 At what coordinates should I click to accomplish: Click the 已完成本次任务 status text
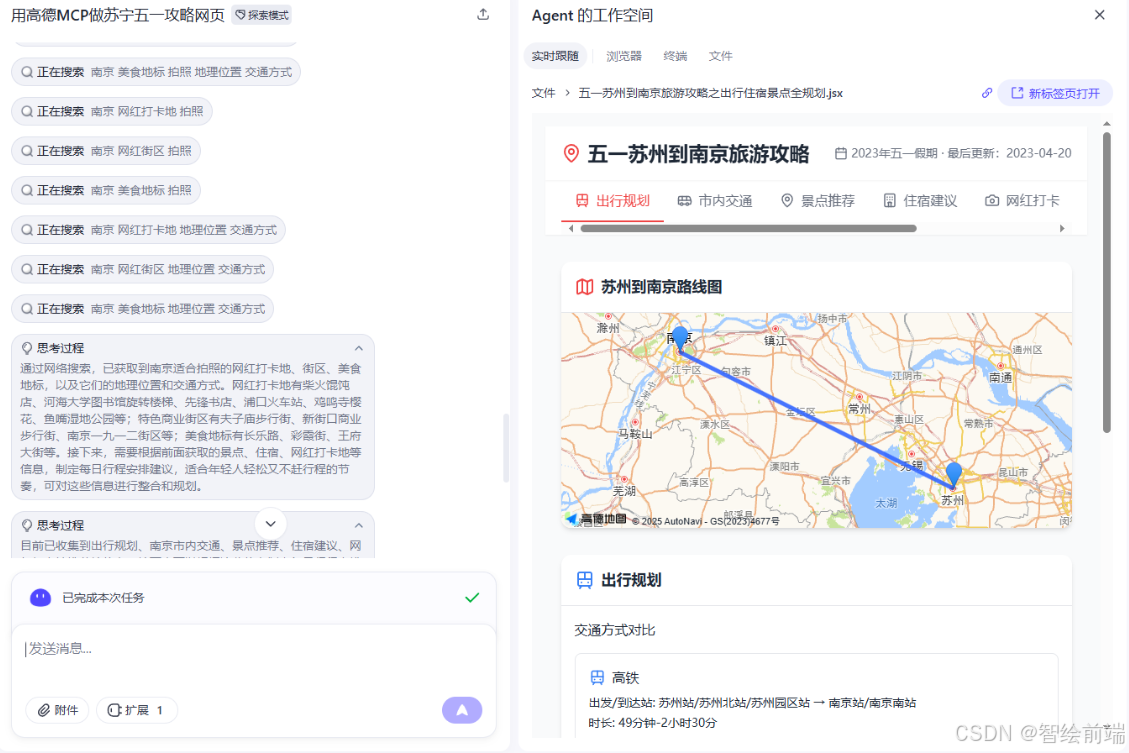[103, 598]
